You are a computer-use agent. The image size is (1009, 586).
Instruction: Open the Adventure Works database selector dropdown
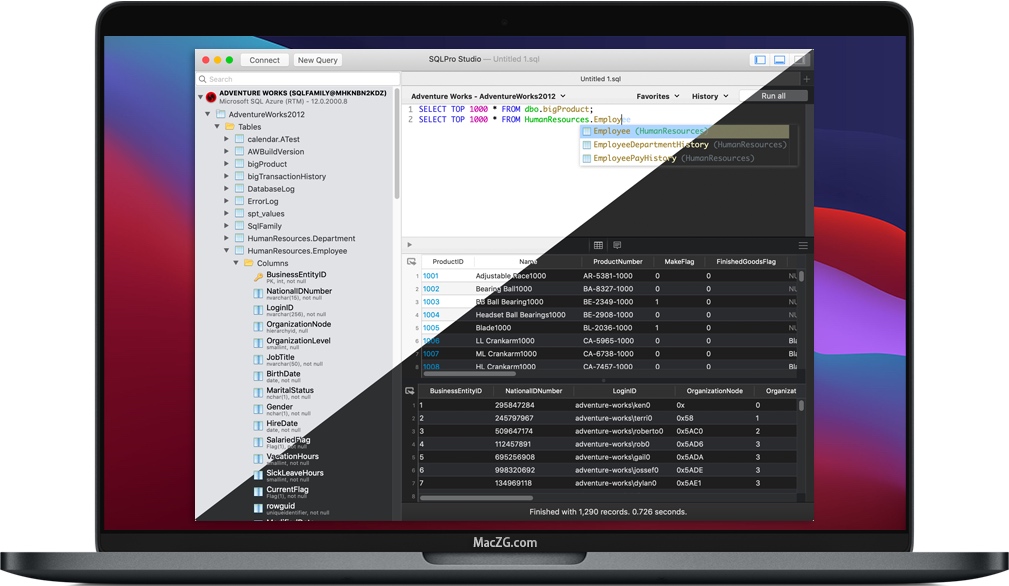(488, 96)
